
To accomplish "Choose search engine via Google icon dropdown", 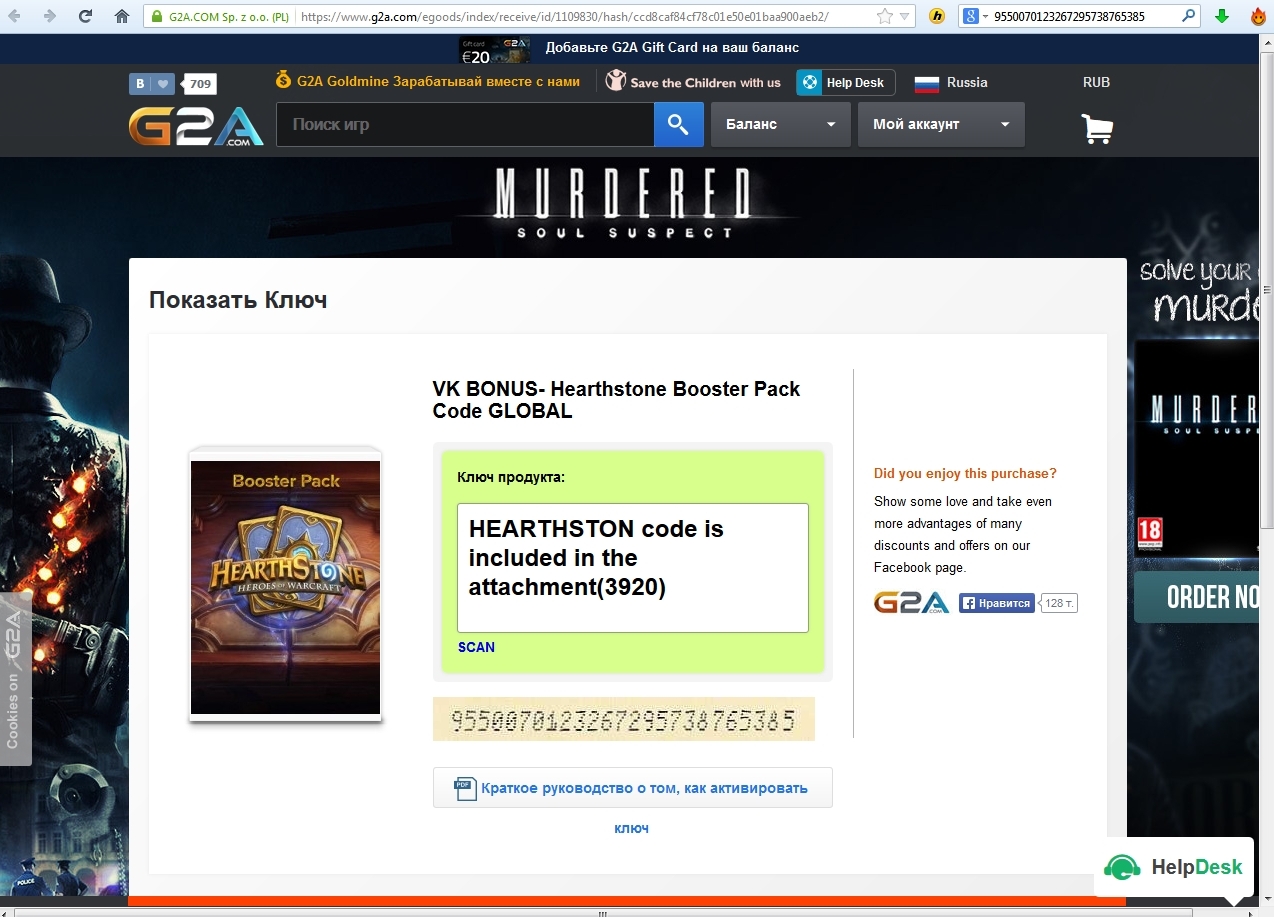I will click(x=975, y=17).
